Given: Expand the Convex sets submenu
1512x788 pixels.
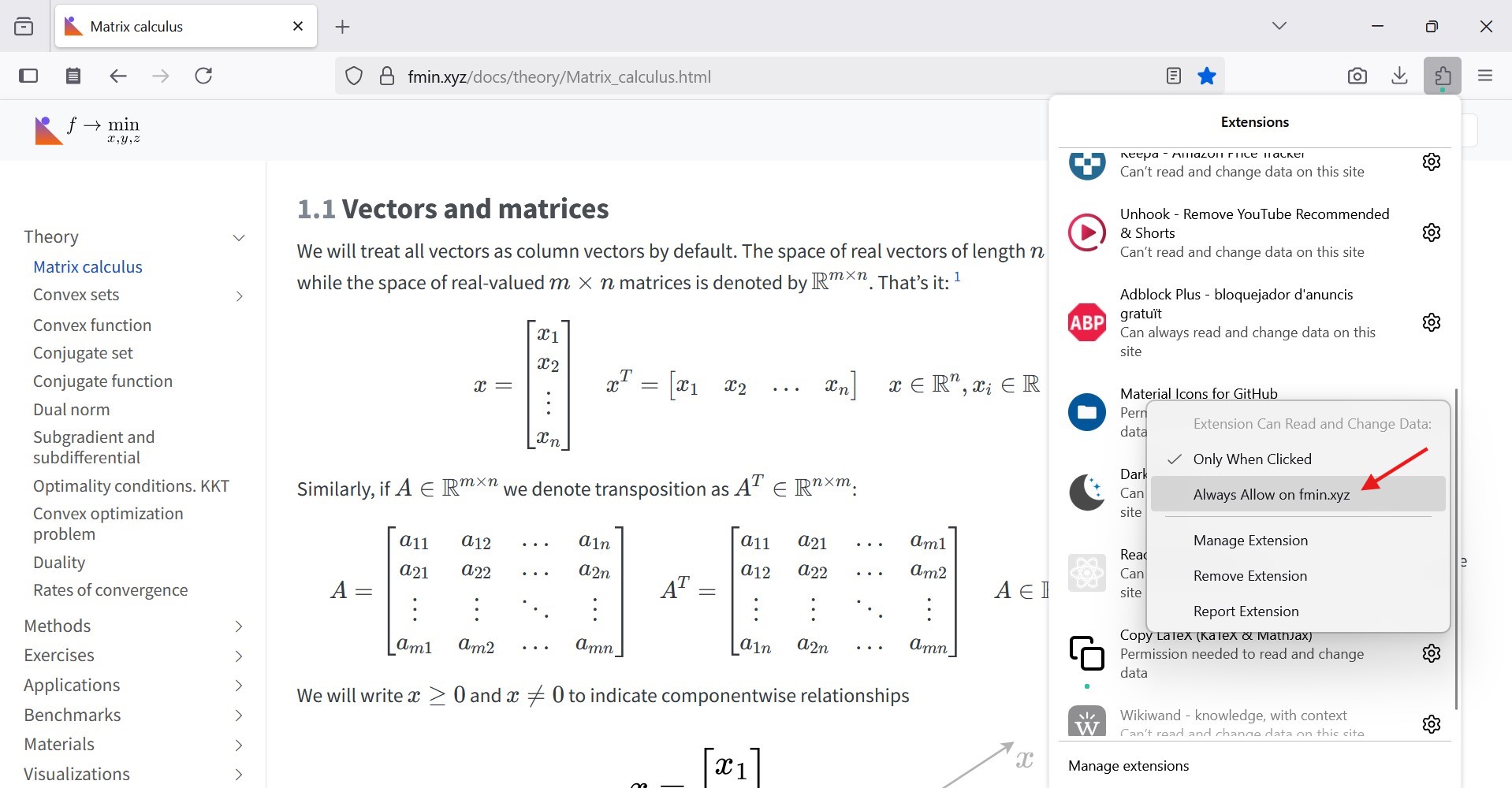Looking at the screenshot, I should pos(239,296).
